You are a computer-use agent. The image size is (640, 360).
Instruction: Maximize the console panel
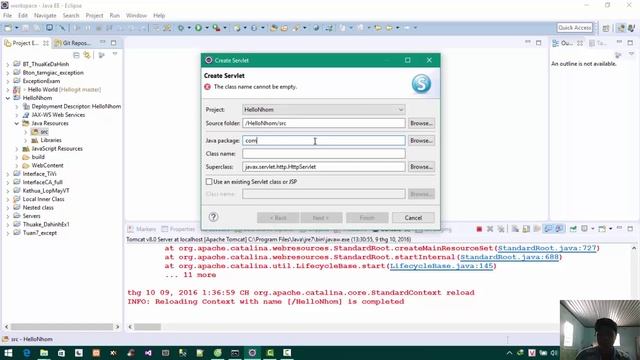click(630, 229)
